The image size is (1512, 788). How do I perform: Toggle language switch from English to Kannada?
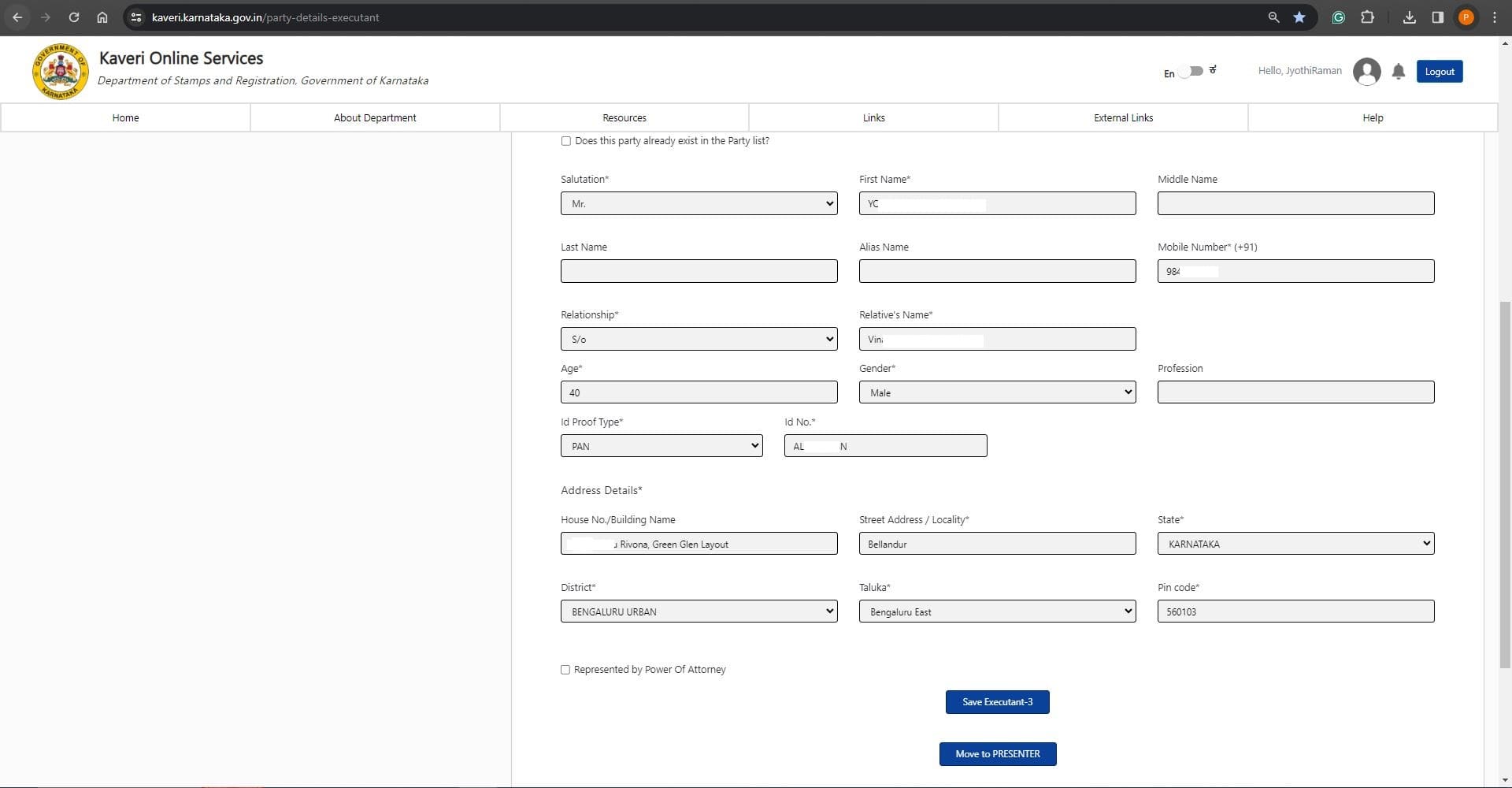[1193, 71]
